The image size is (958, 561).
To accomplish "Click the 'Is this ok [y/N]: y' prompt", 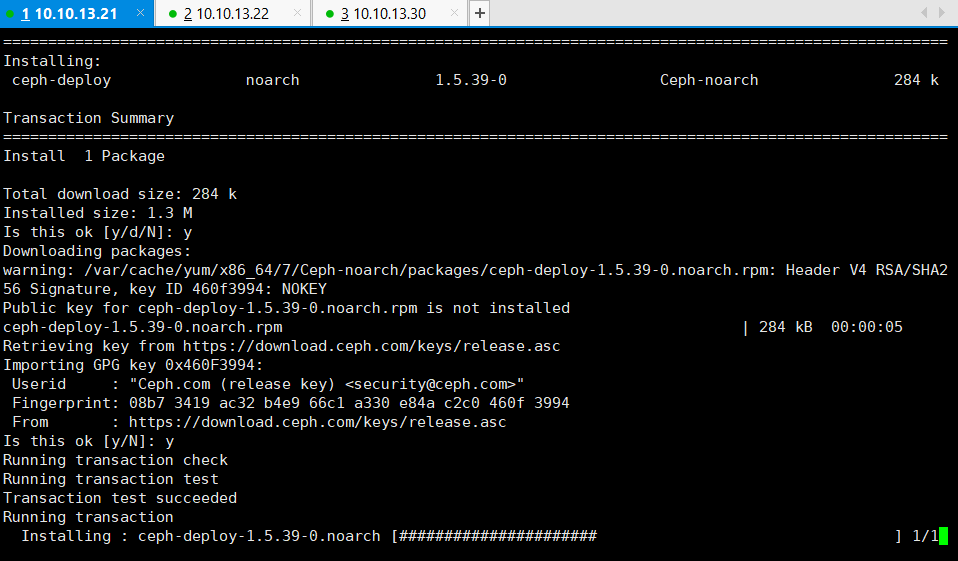I will coord(89,441).
